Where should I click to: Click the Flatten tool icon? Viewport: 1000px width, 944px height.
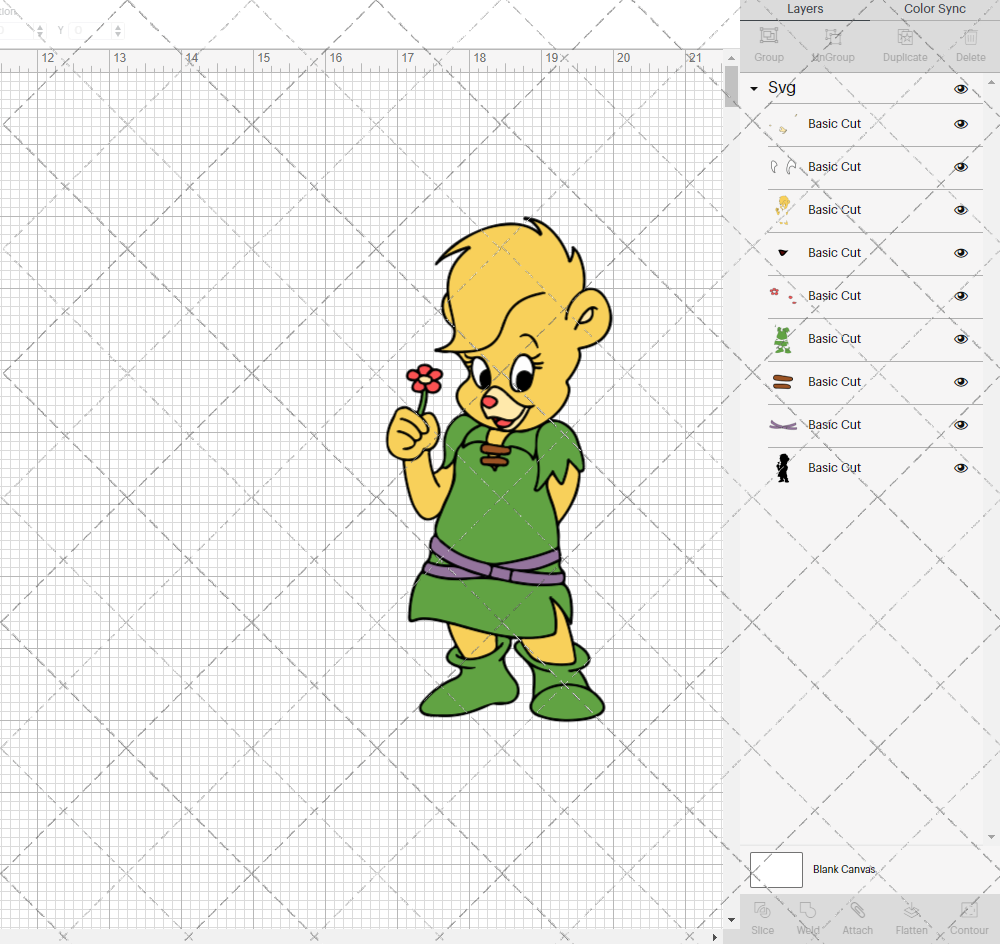pos(911,910)
